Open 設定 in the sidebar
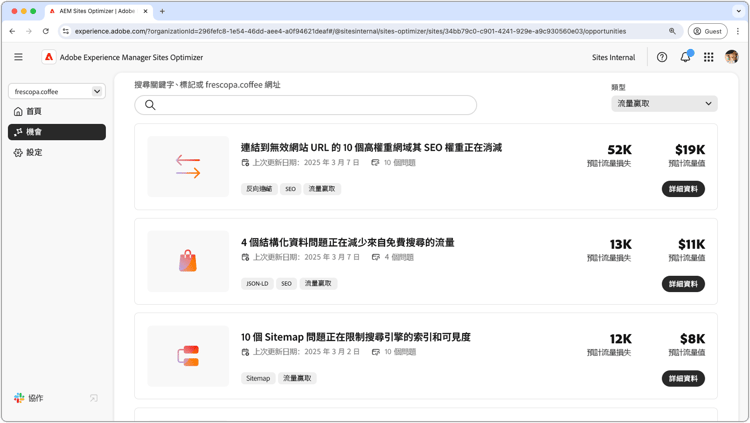The width and height of the screenshot is (750, 423). (57, 153)
